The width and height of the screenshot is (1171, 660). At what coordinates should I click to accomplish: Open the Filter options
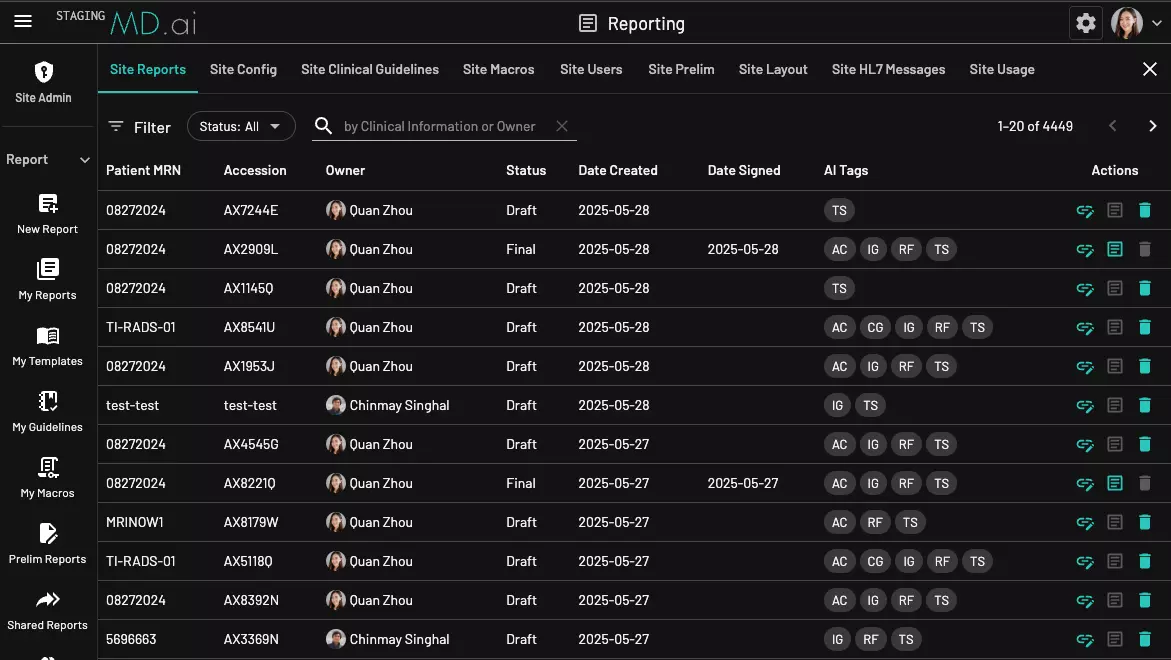click(x=139, y=127)
